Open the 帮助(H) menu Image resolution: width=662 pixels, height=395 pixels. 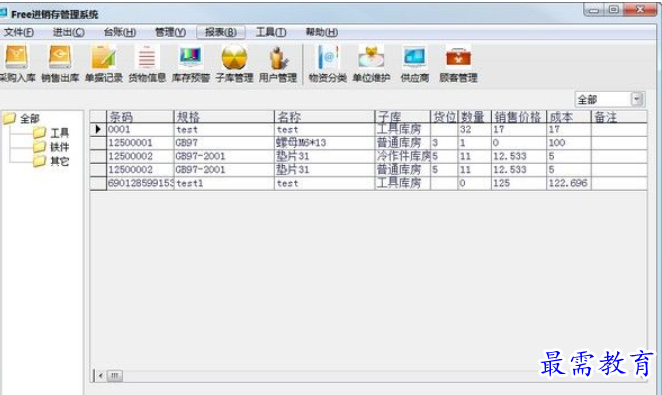[322, 32]
